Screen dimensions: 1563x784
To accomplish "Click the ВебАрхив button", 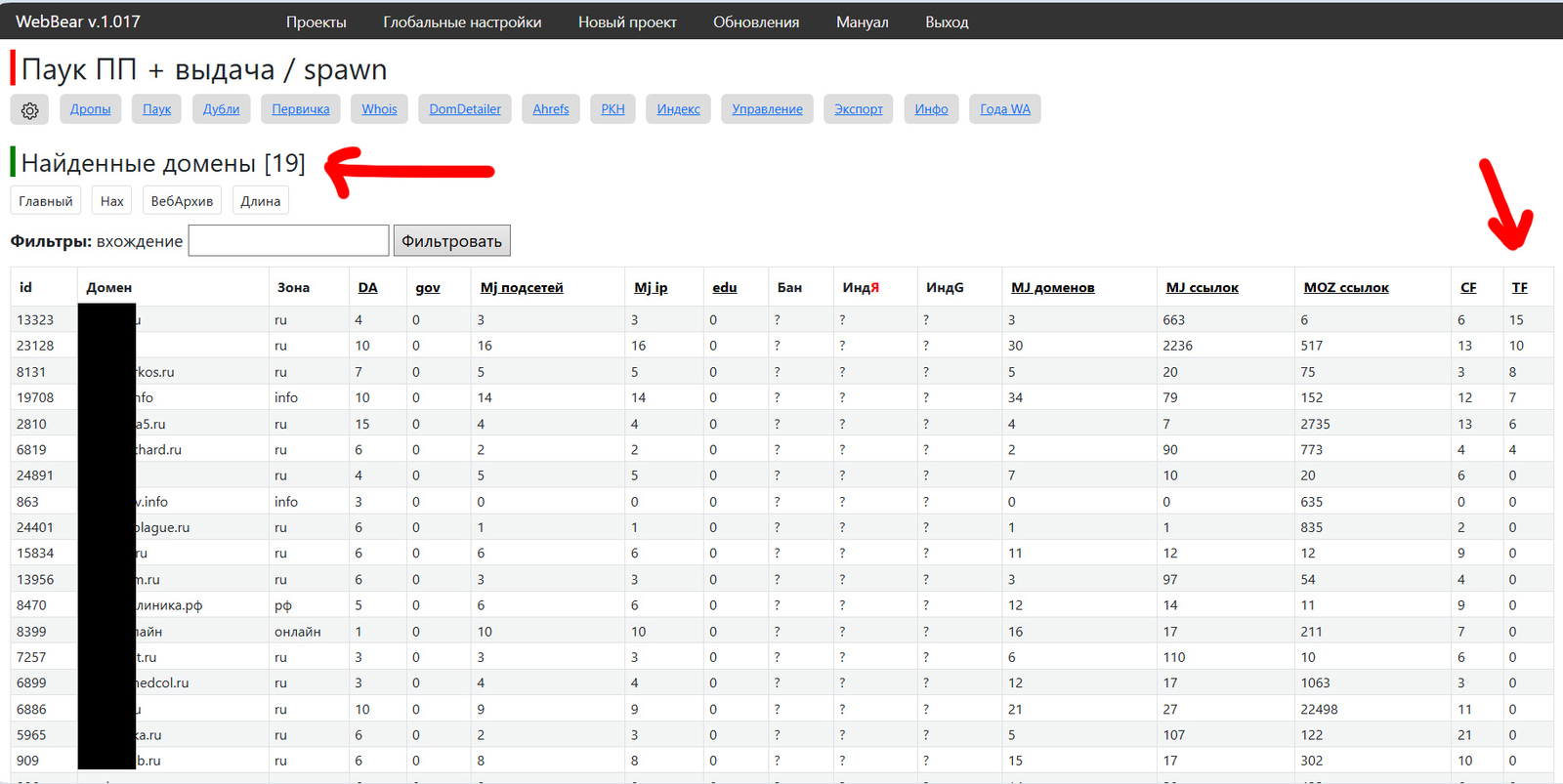I will pyautogui.click(x=182, y=201).
